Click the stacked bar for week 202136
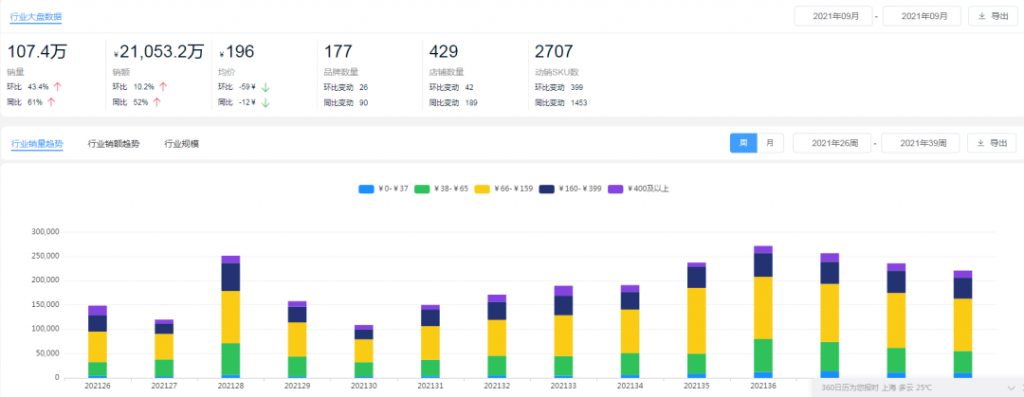This screenshot has height=397, width=1024. click(763, 312)
